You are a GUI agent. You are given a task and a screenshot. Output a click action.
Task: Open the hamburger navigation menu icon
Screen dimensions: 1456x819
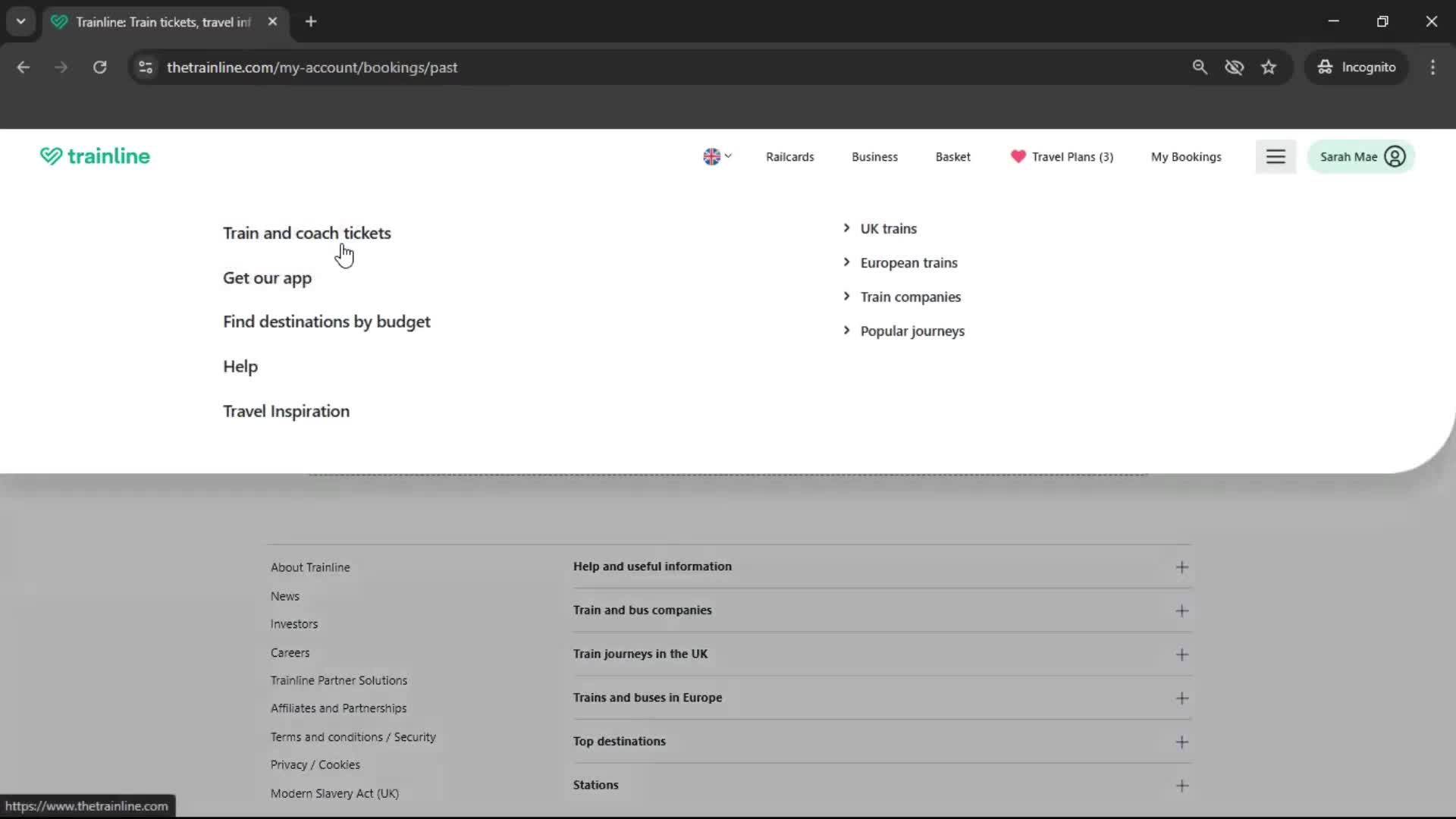click(x=1276, y=156)
